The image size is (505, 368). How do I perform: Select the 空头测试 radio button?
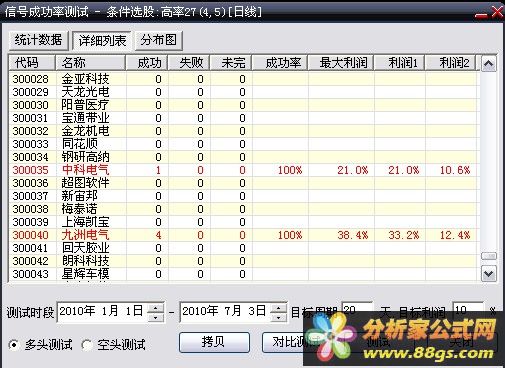87,344
